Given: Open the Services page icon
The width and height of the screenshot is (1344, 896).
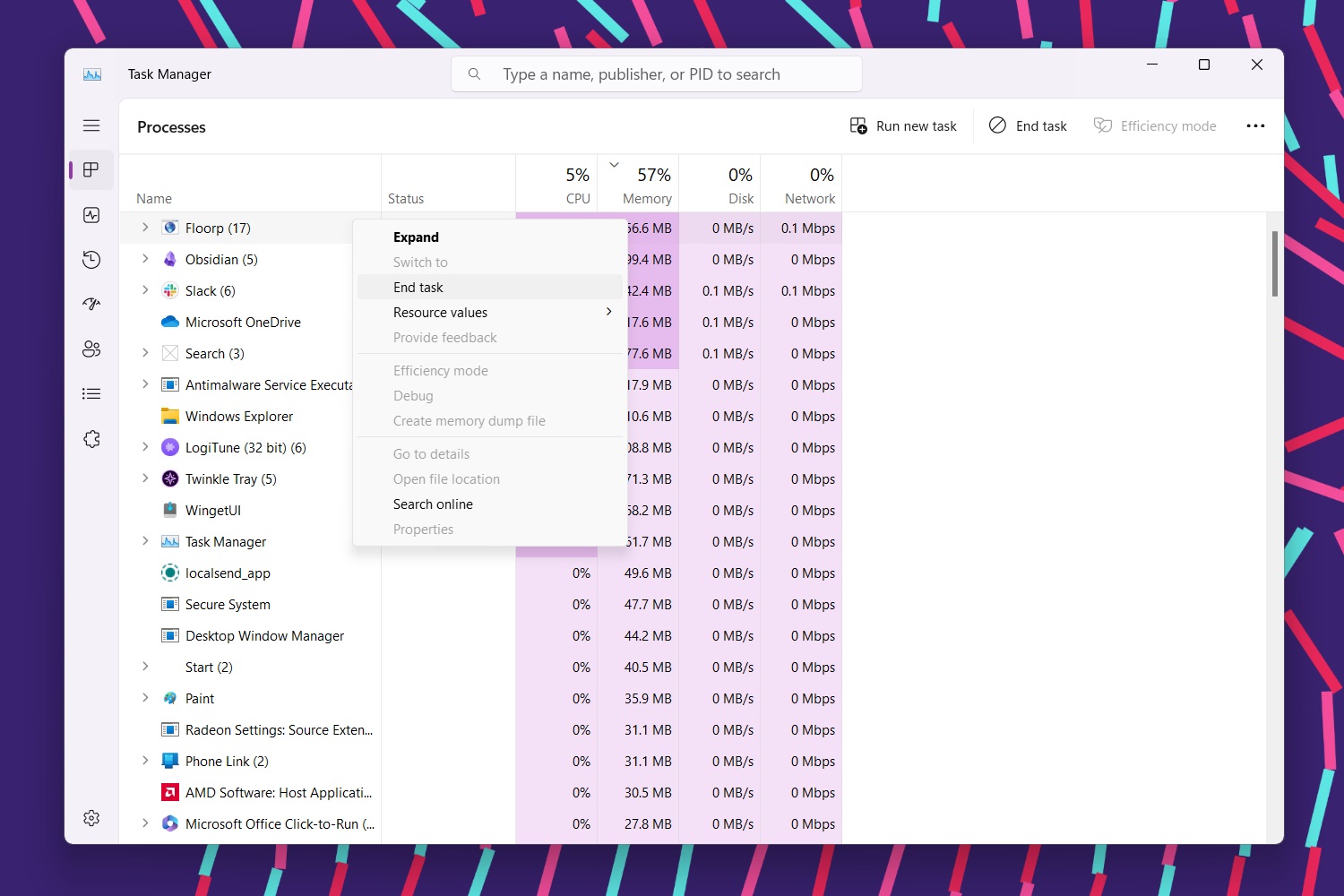Looking at the screenshot, I should point(91,439).
